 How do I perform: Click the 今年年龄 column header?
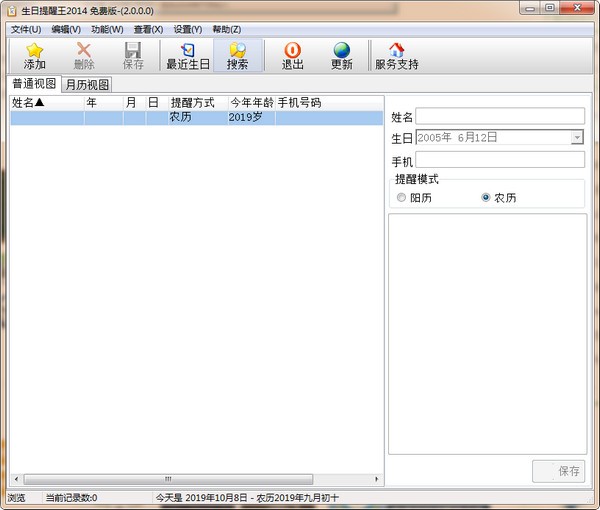click(x=252, y=103)
